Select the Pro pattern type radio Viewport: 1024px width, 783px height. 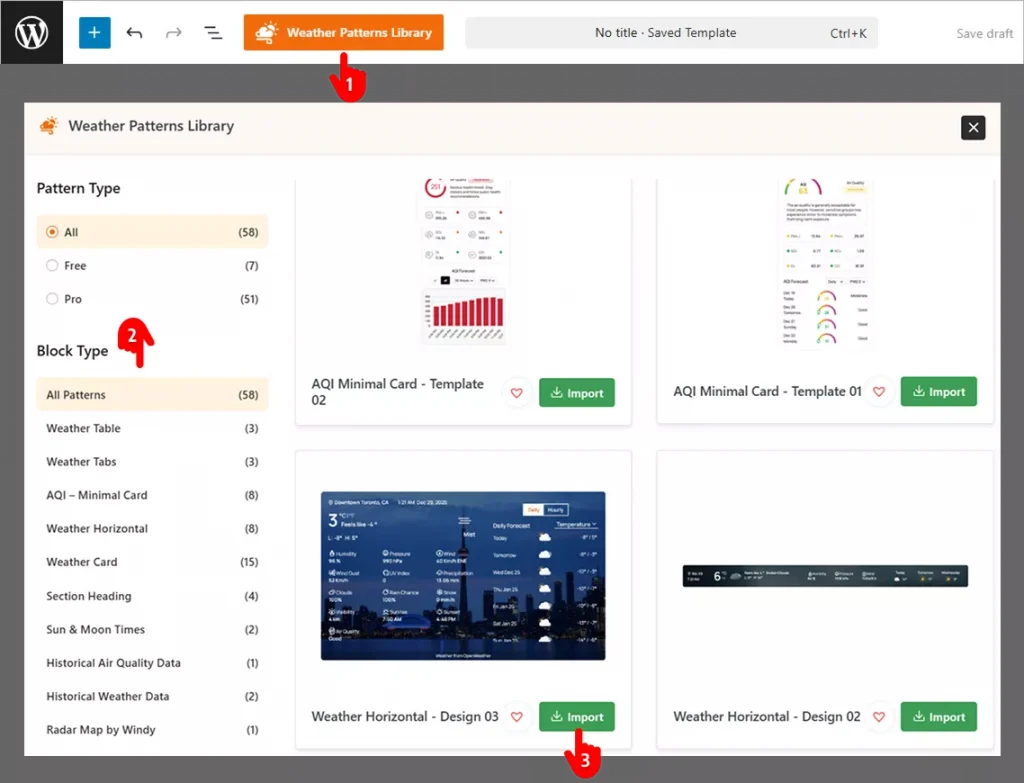(51, 298)
